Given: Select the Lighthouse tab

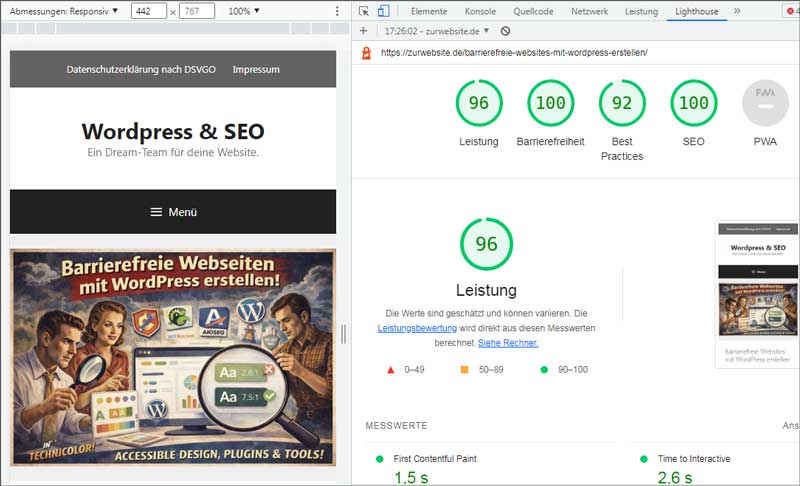Looking at the screenshot, I should click(x=696, y=11).
